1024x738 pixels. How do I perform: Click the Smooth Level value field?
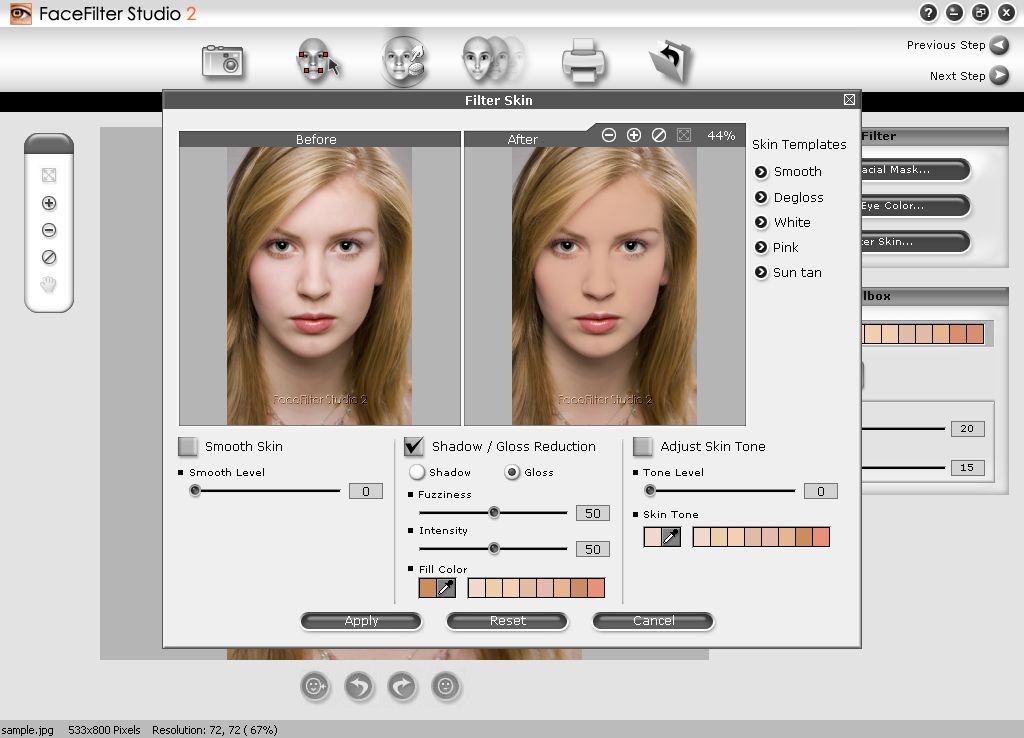click(x=366, y=491)
